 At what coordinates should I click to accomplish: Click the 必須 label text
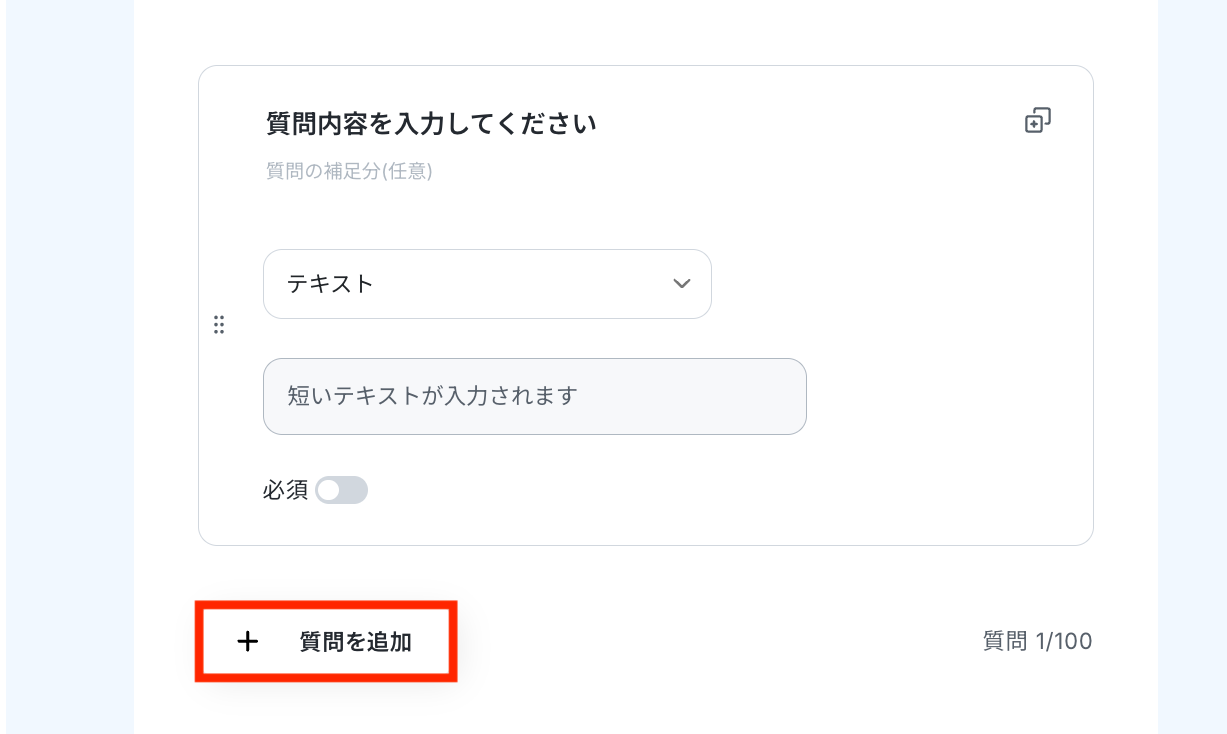pyautogui.click(x=286, y=491)
